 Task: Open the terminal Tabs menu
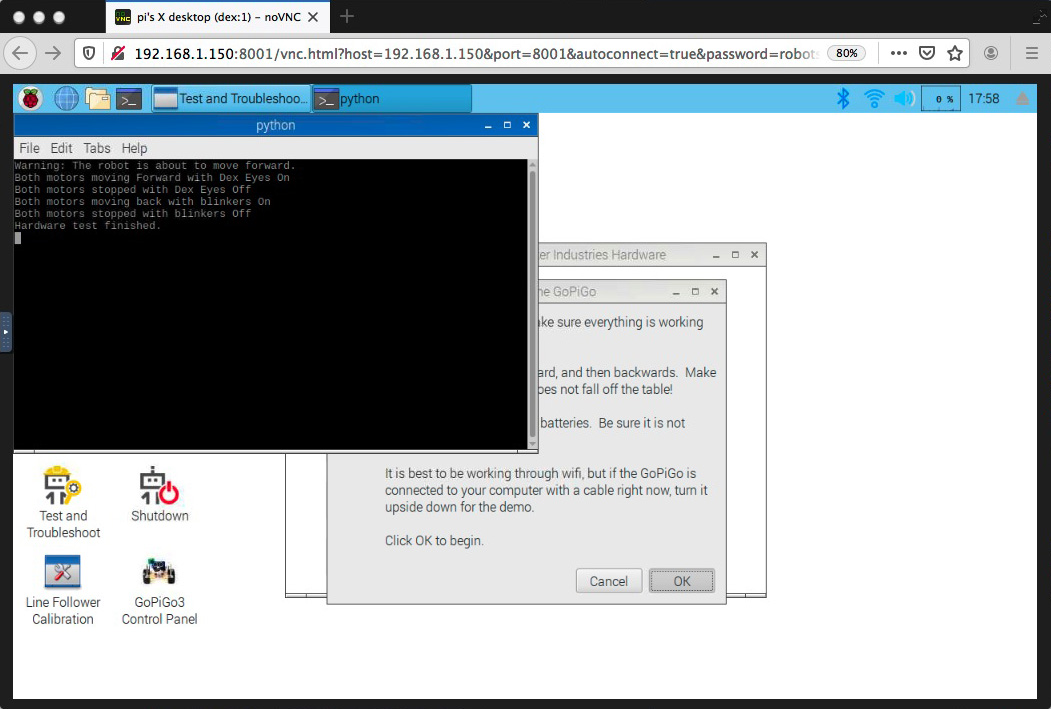click(x=97, y=148)
